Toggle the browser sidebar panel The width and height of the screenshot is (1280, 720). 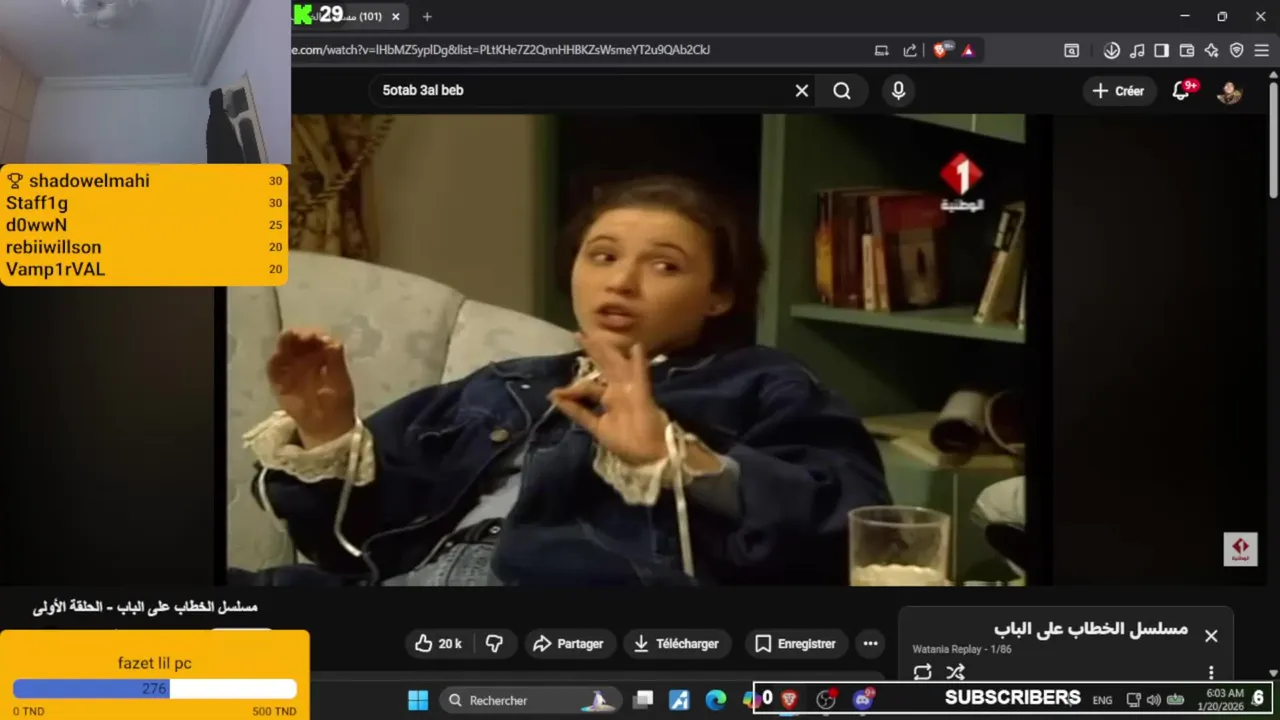coord(1161,50)
